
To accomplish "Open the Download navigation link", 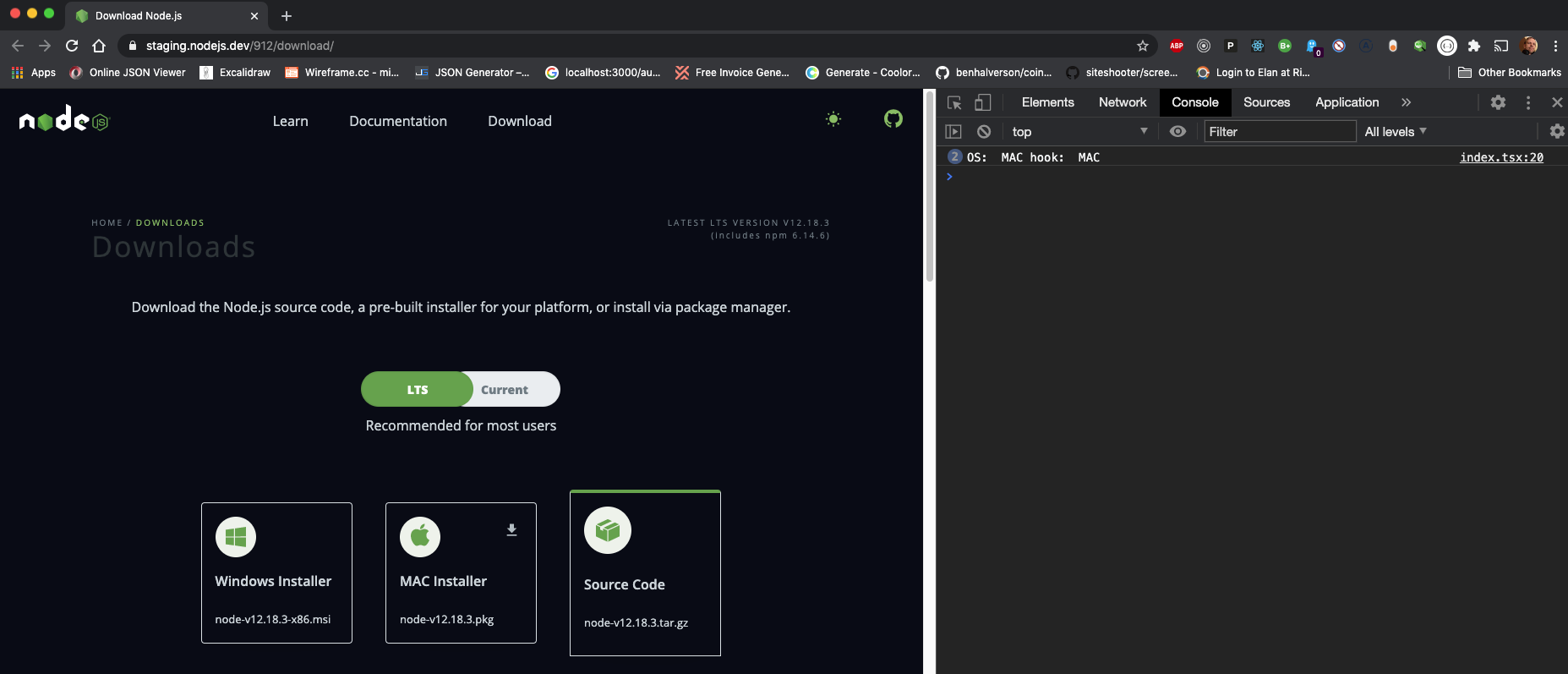I will (x=520, y=121).
